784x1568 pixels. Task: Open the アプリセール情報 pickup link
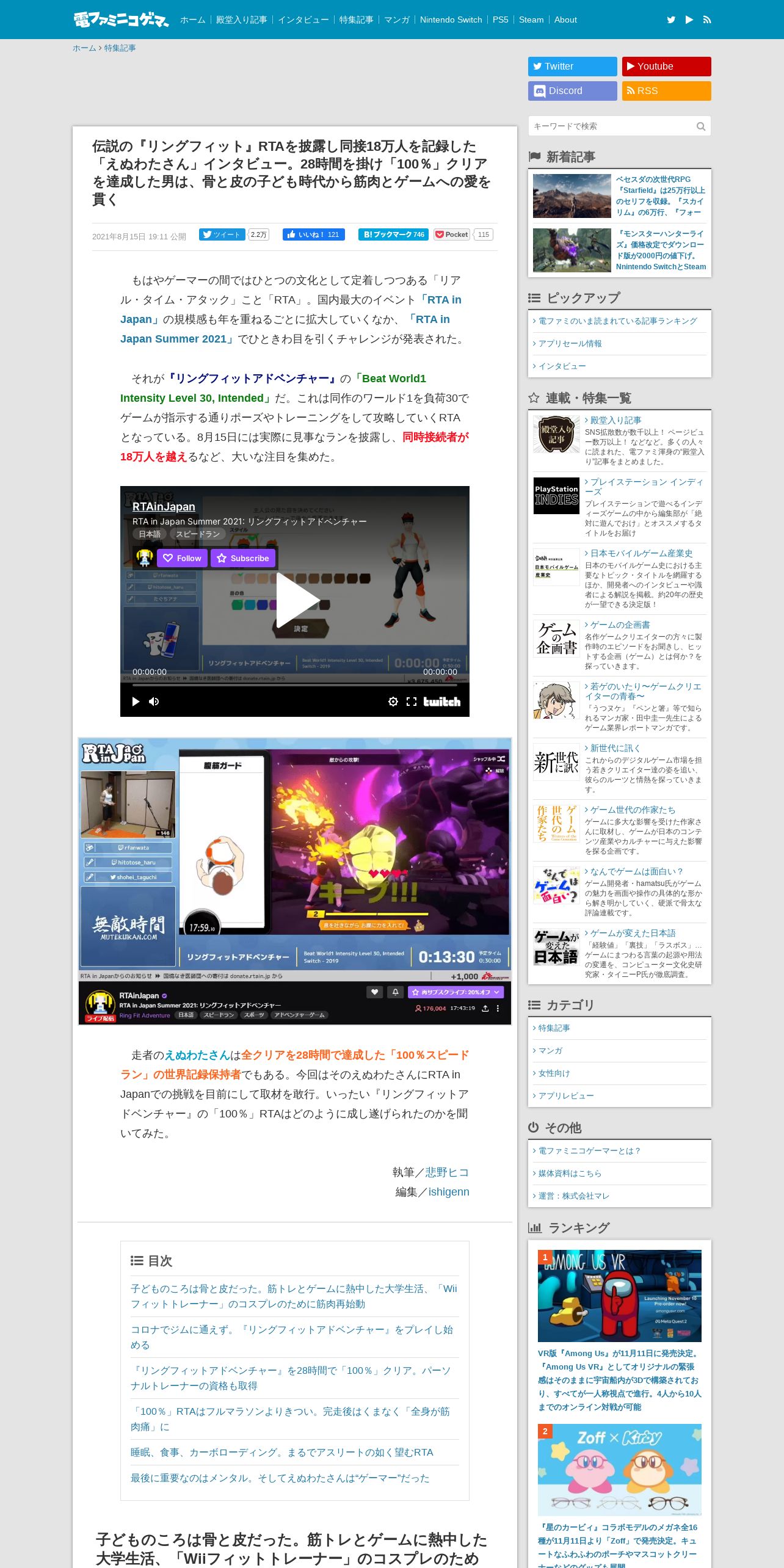[x=570, y=344]
